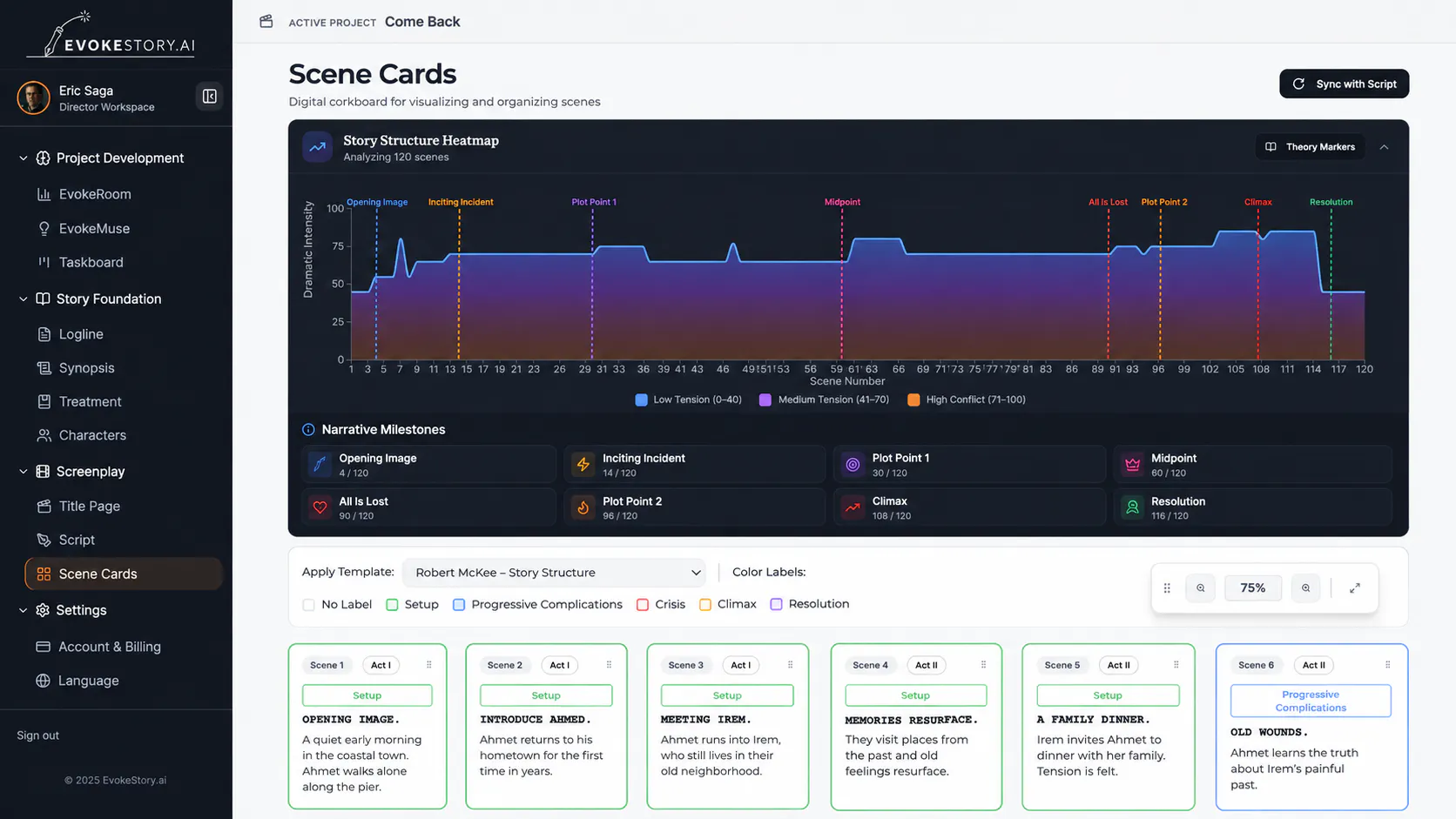The width and height of the screenshot is (1456, 819).
Task: Toggle the Setup color label checkbox
Action: coord(392,605)
